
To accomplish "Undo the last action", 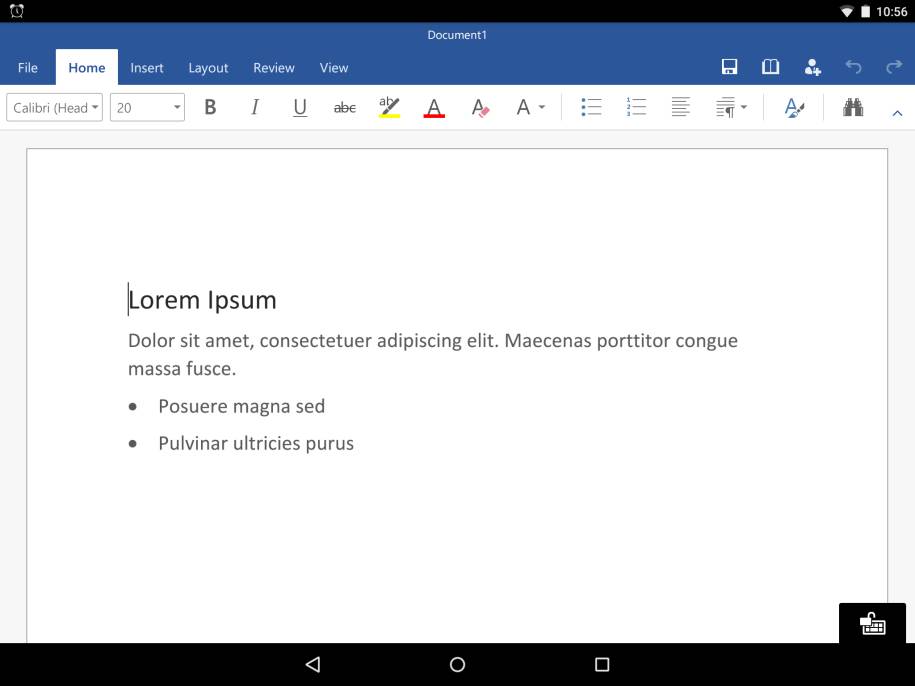I will click(853, 67).
